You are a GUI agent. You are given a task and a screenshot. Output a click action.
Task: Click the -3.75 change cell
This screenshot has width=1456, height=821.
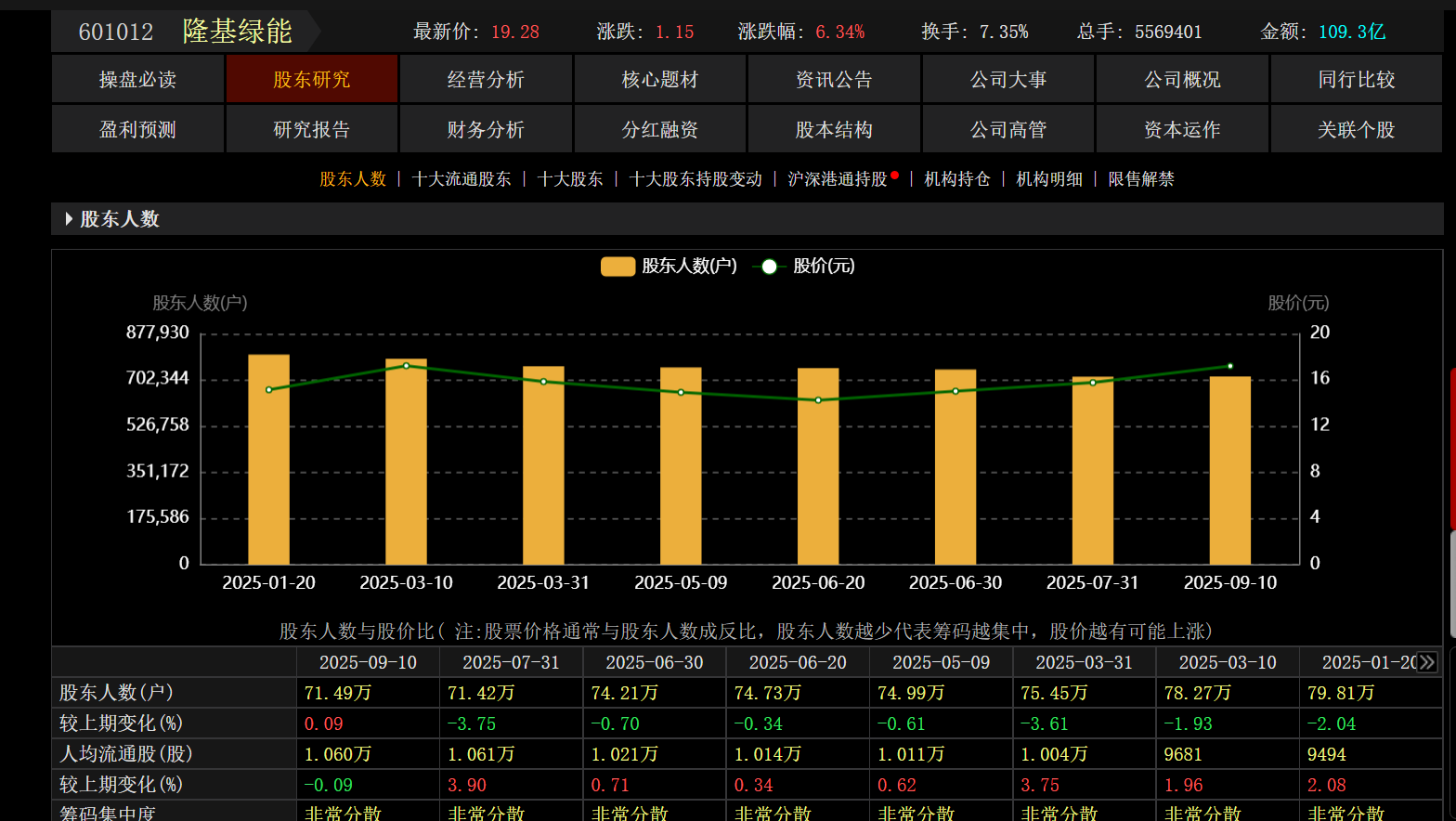(x=511, y=723)
